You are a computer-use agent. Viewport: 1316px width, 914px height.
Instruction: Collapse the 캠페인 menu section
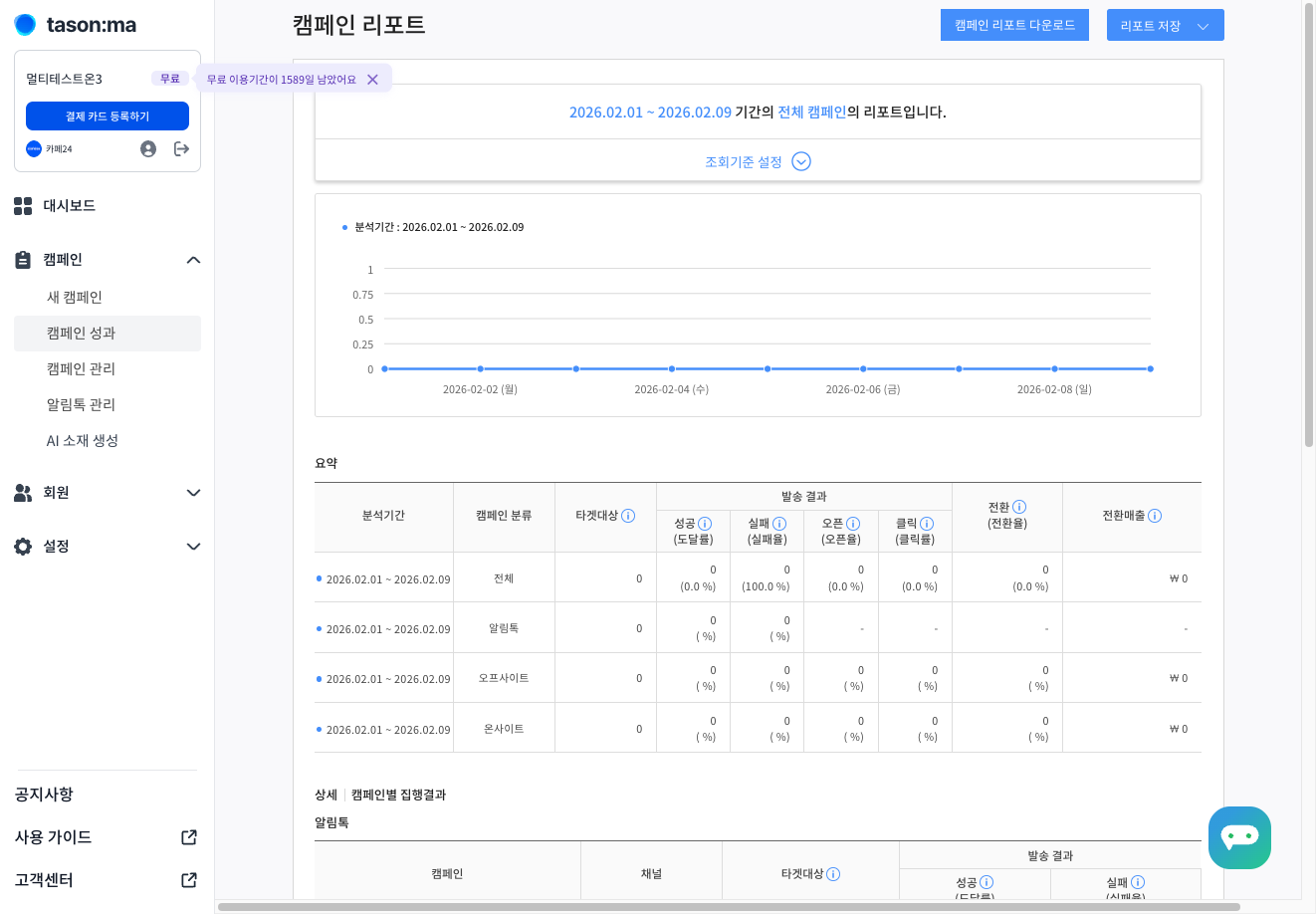[x=193, y=260]
